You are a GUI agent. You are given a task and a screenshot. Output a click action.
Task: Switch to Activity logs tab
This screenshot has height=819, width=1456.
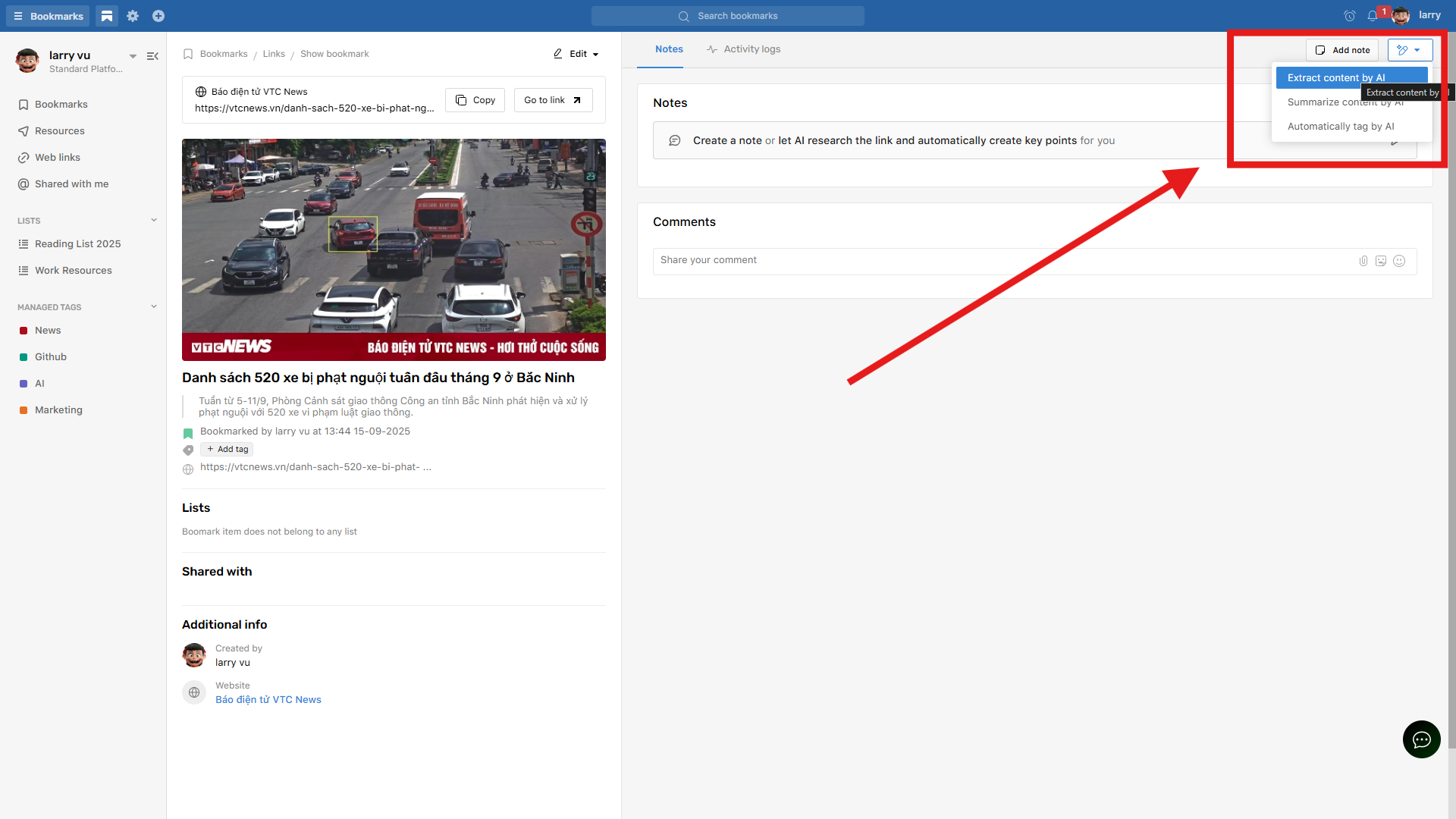point(743,49)
